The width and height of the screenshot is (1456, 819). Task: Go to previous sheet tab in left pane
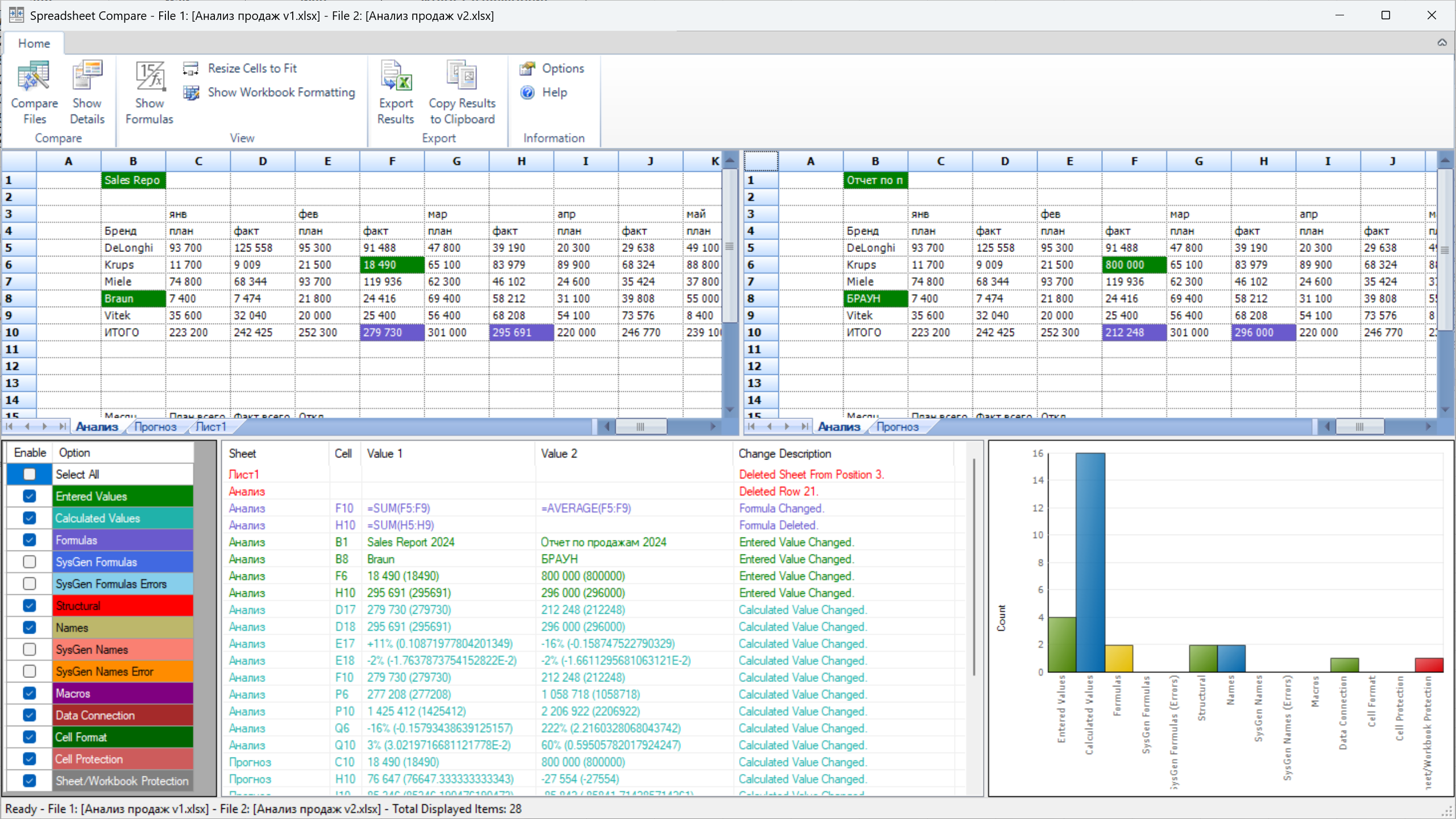tap(27, 427)
